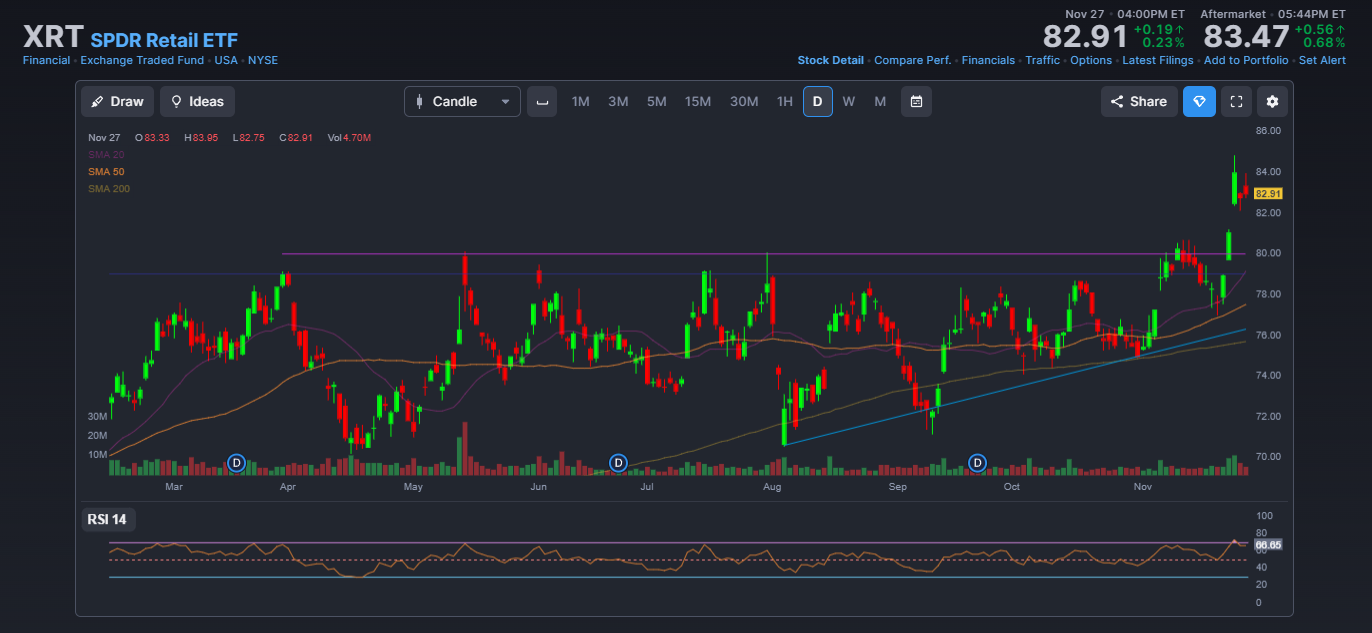This screenshot has height=633, width=1372.
Task: Click the USA country link
Action: [x=226, y=60]
